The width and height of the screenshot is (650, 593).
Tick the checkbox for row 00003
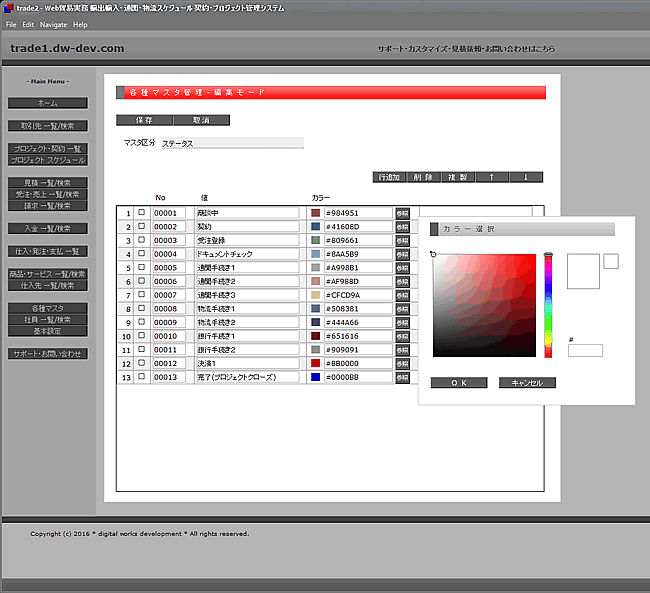141,240
